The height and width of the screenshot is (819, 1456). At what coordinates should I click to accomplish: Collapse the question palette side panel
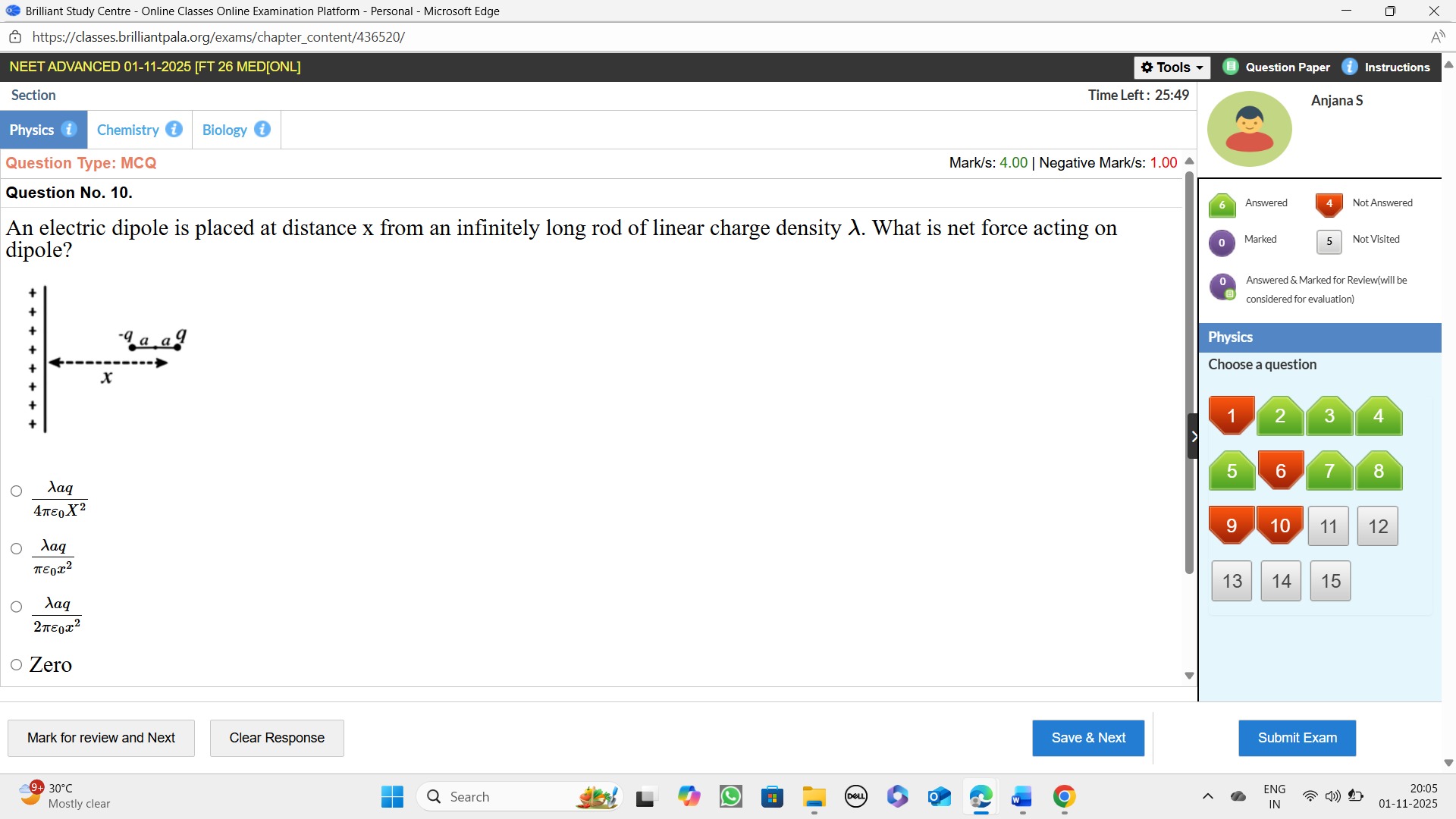tap(1193, 436)
